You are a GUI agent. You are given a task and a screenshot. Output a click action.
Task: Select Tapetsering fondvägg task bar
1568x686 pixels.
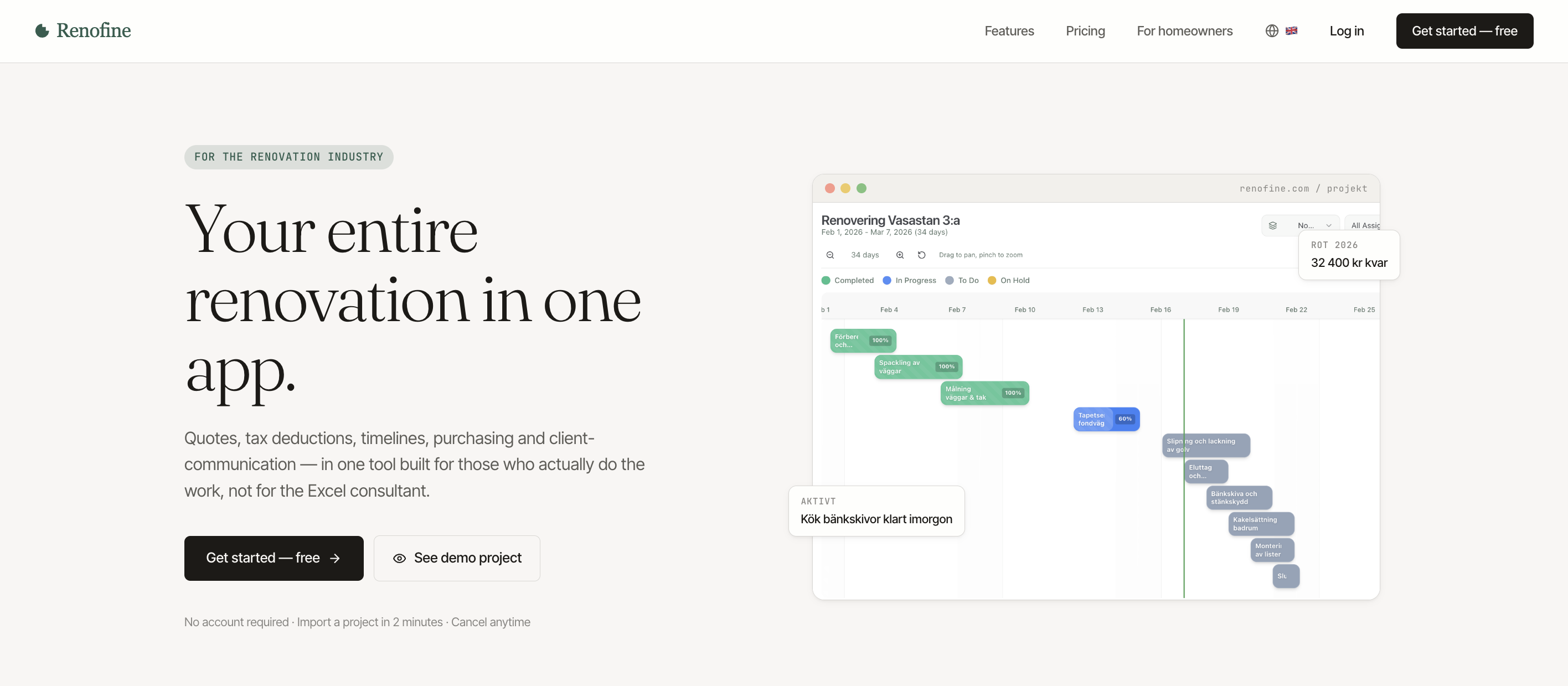tap(1106, 419)
